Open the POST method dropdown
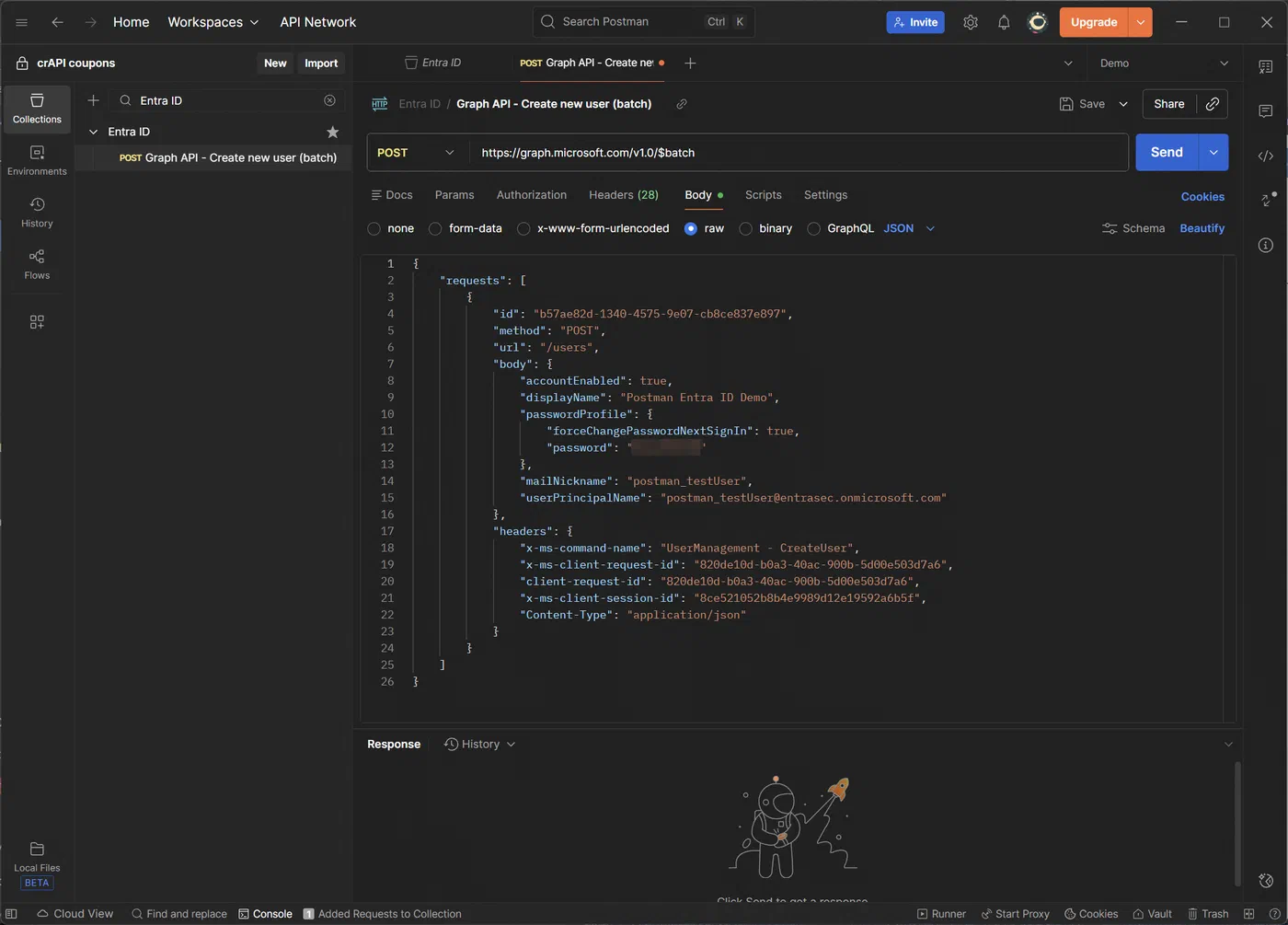1288x925 pixels. 416,153
